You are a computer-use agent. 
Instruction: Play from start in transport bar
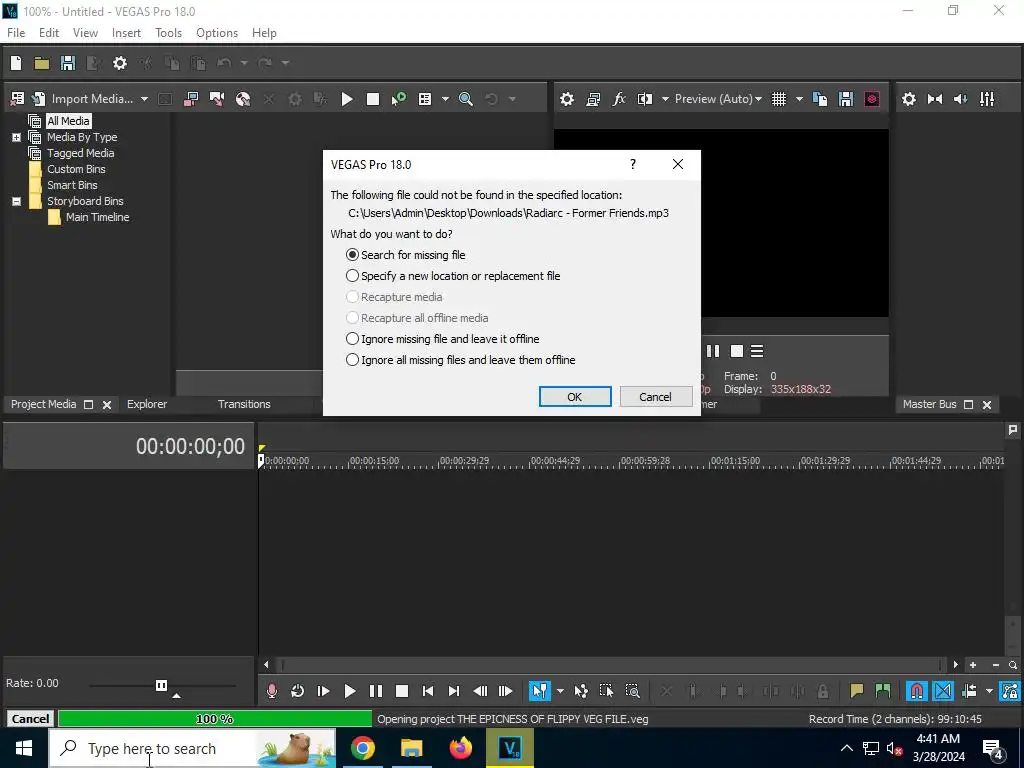pos(323,691)
